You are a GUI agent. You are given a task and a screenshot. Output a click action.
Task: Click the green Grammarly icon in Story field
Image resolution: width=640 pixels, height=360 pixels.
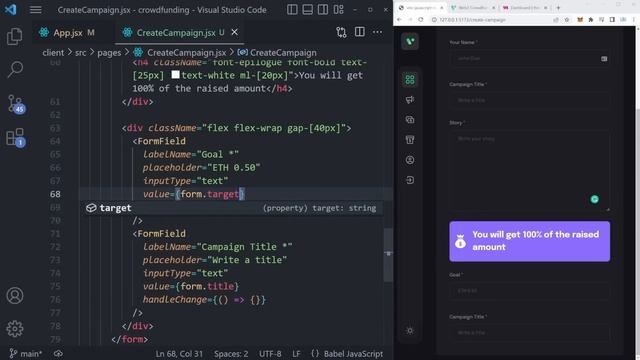pos(594,199)
